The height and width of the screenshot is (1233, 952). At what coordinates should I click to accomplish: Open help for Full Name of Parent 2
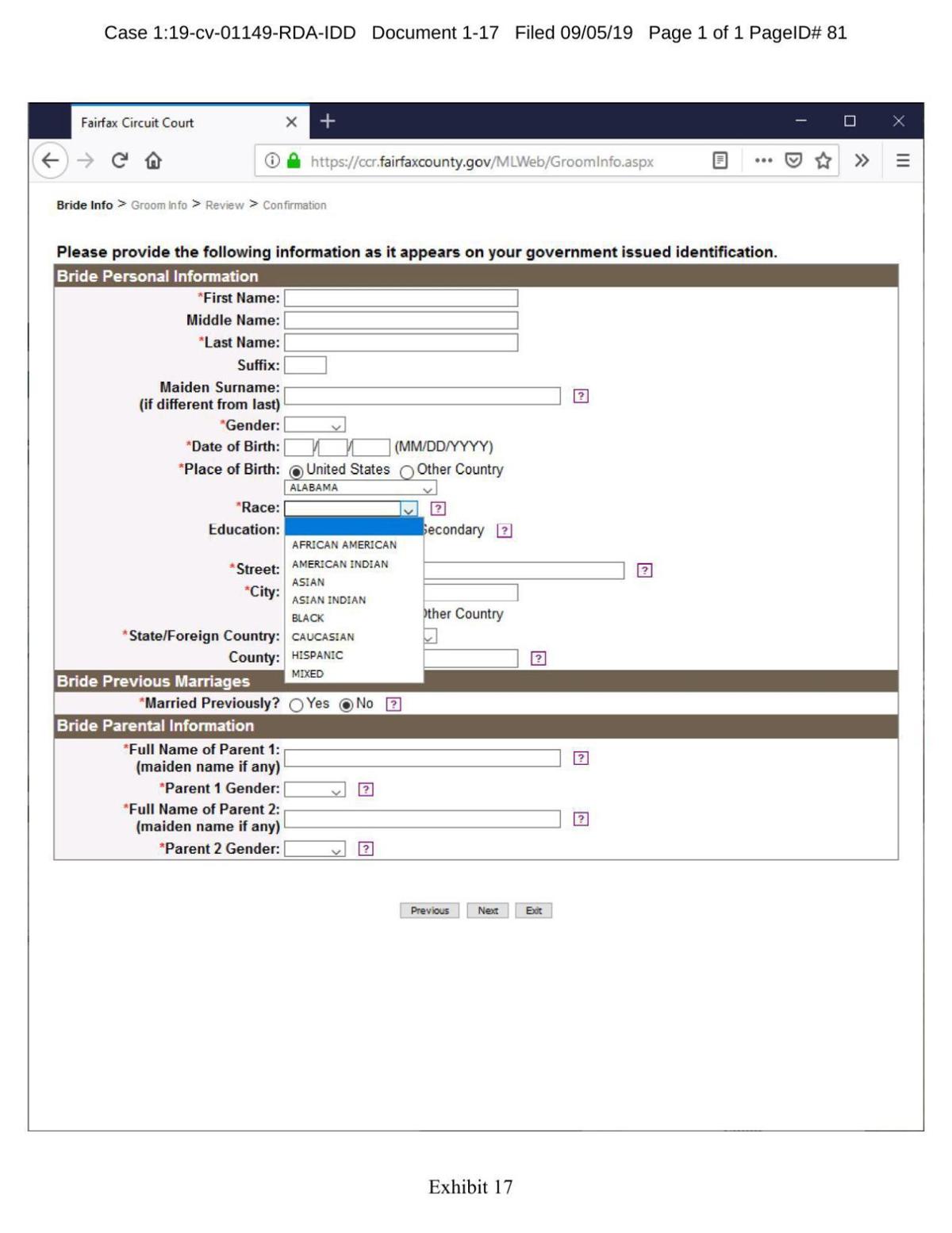[581, 820]
